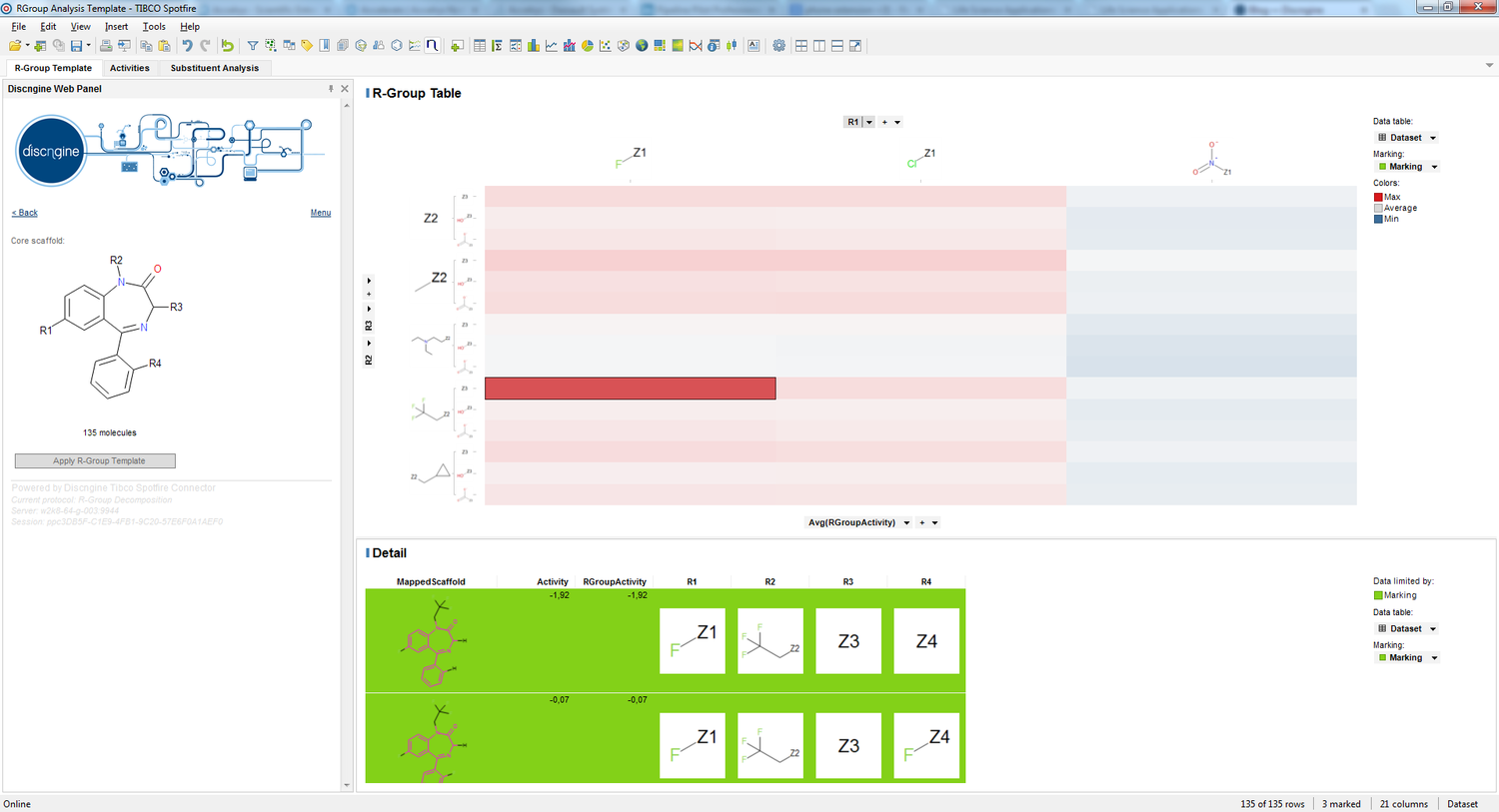Click the core scaffold structure image
This screenshot has width=1499, height=812.
pyautogui.click(x=112, y=328)
